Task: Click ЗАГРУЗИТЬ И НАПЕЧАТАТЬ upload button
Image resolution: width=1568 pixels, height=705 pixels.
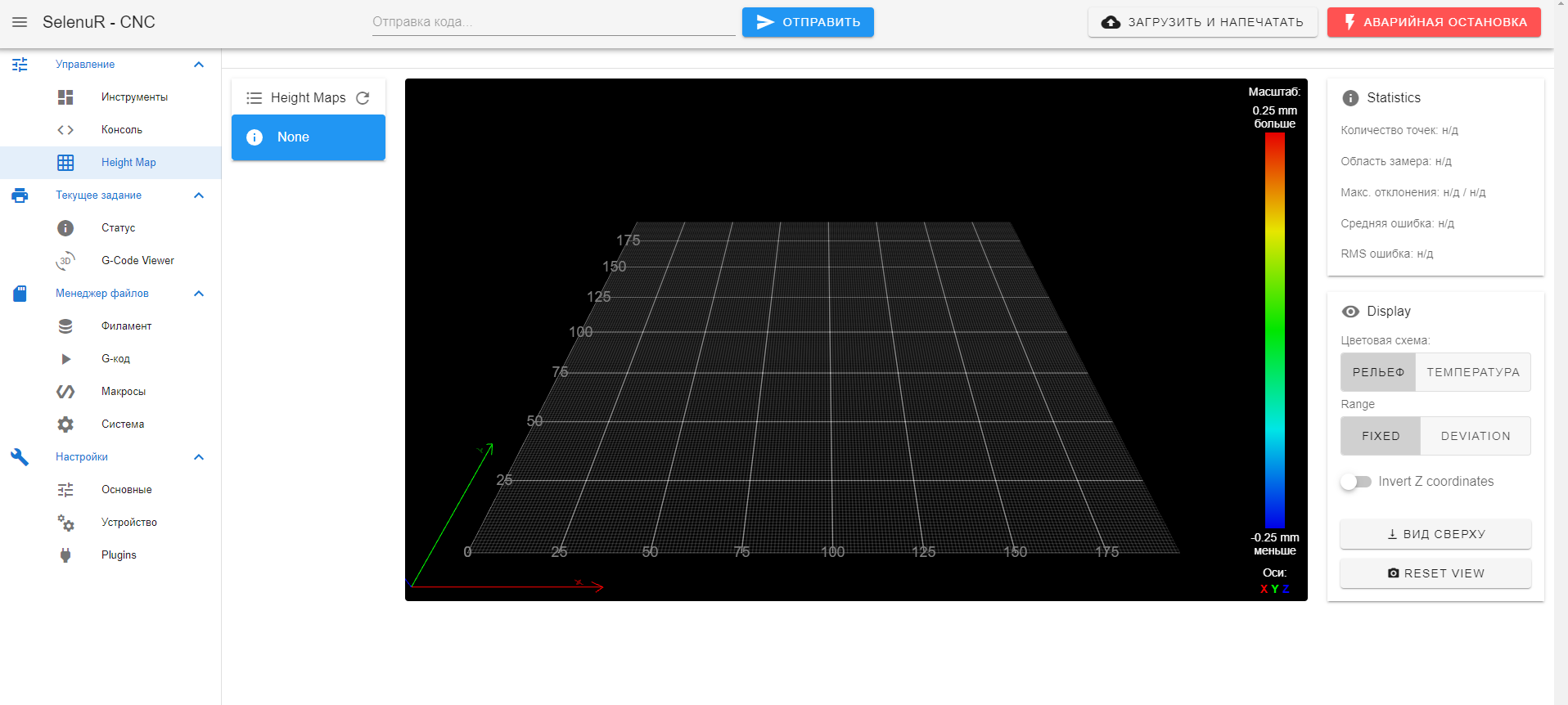Action: [1202, 22]
